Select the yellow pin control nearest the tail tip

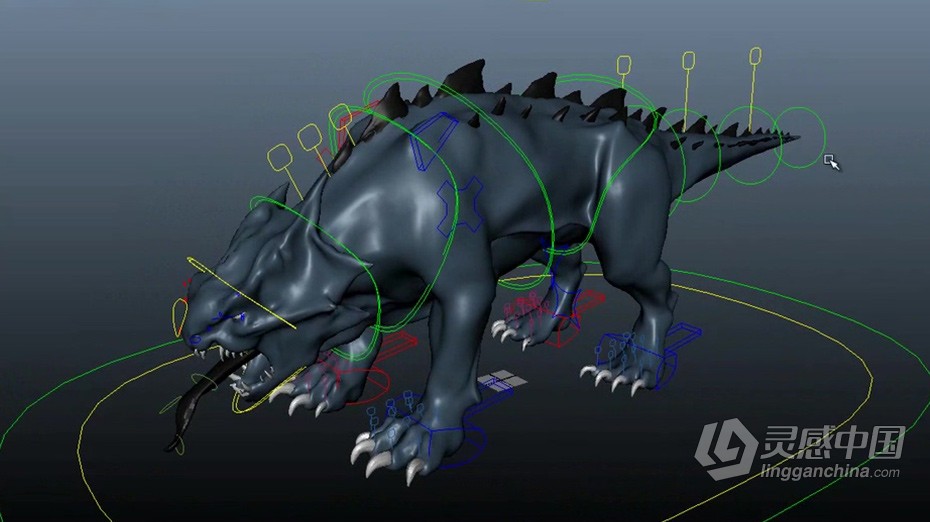(x=755, y=56)
